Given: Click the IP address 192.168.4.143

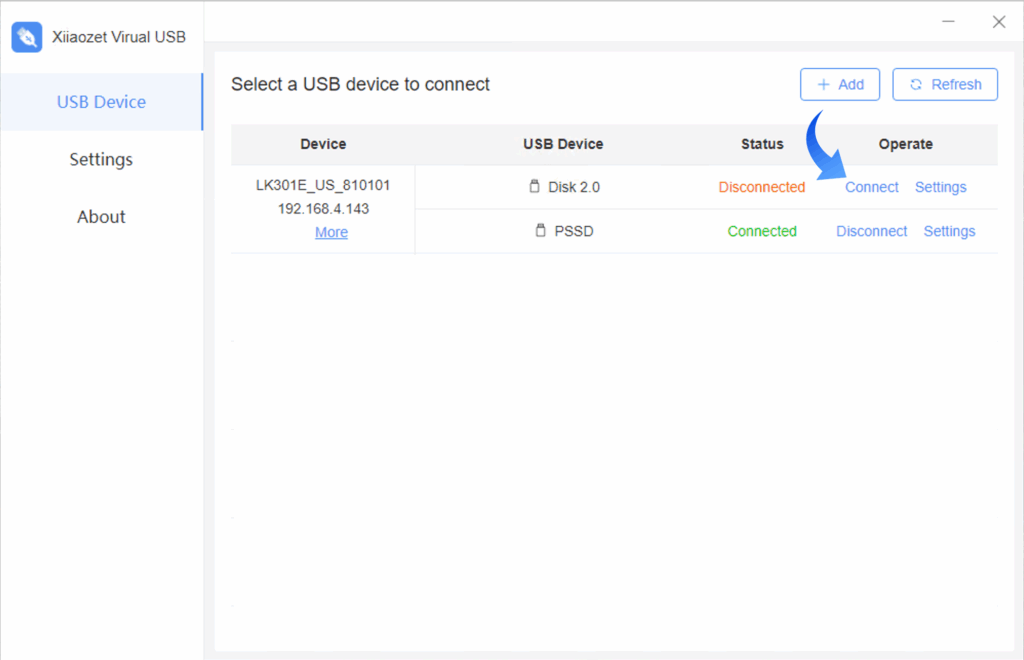Looking at the screenshot, I should pos(323,209).
